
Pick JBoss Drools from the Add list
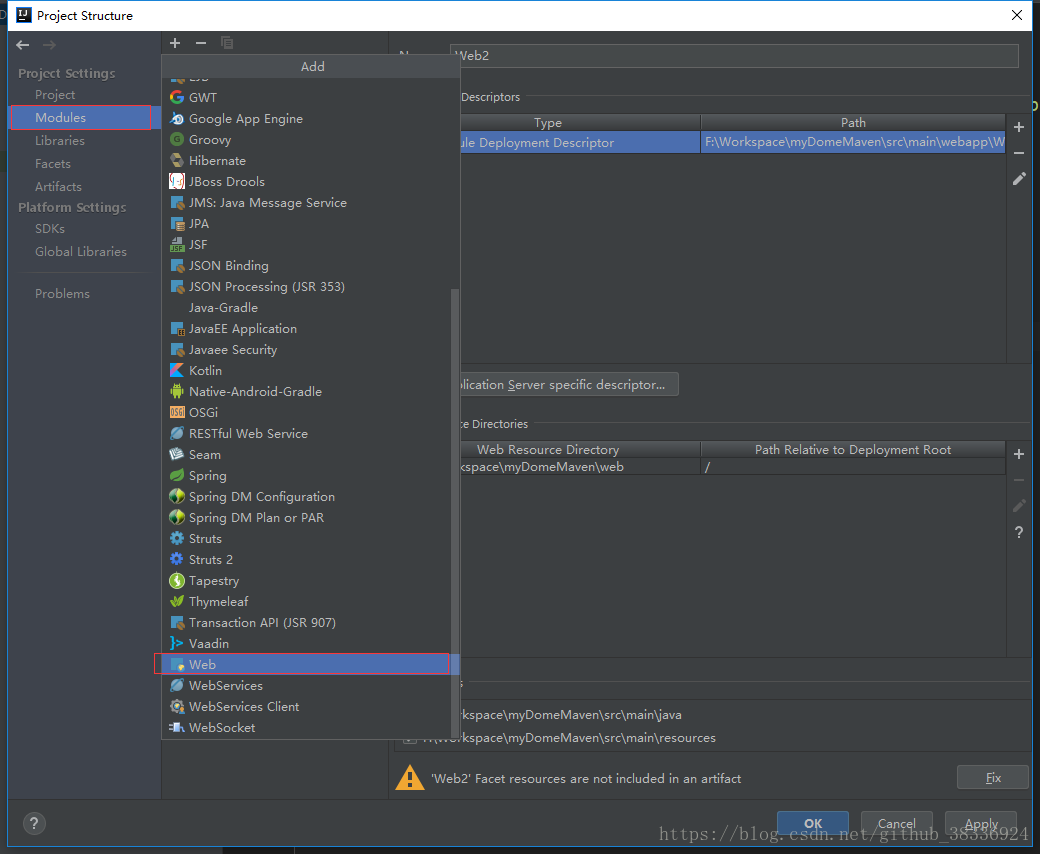(305, 182)
